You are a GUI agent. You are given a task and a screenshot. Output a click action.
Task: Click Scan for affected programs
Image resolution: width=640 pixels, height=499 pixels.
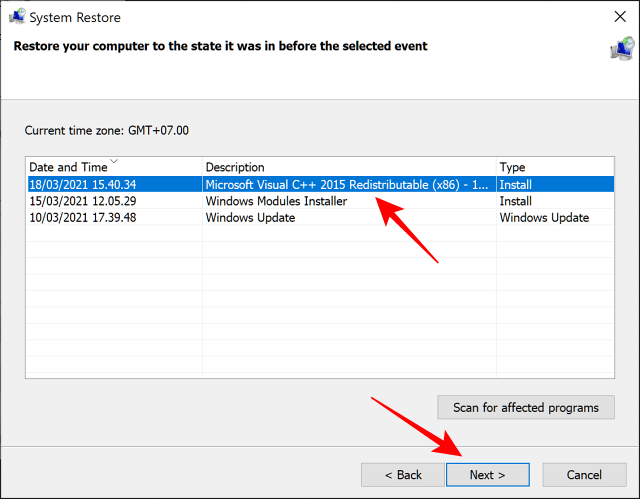click(526, 407)
